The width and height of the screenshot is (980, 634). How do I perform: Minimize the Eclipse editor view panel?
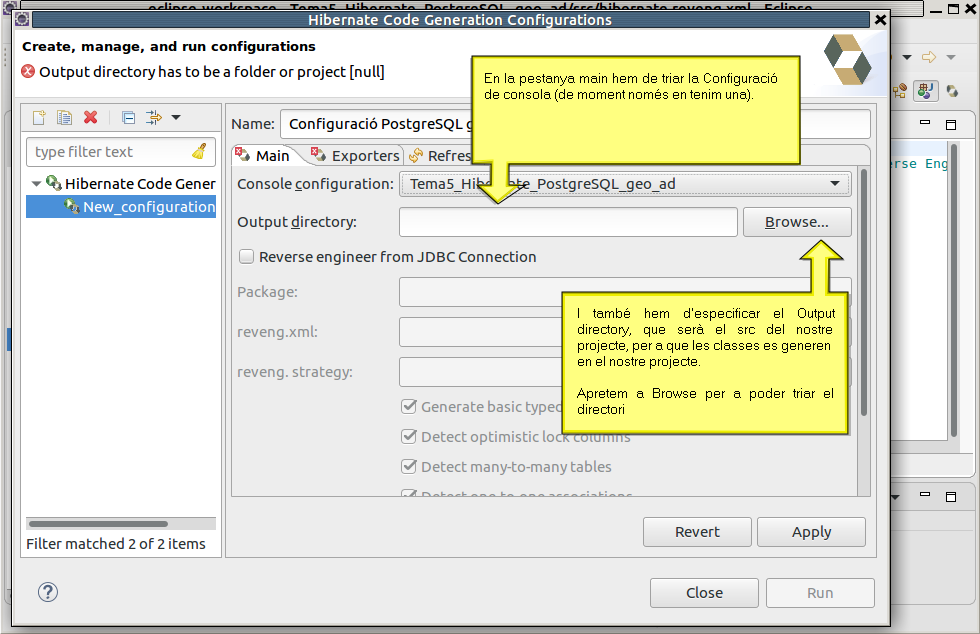(x=925, y=123)
